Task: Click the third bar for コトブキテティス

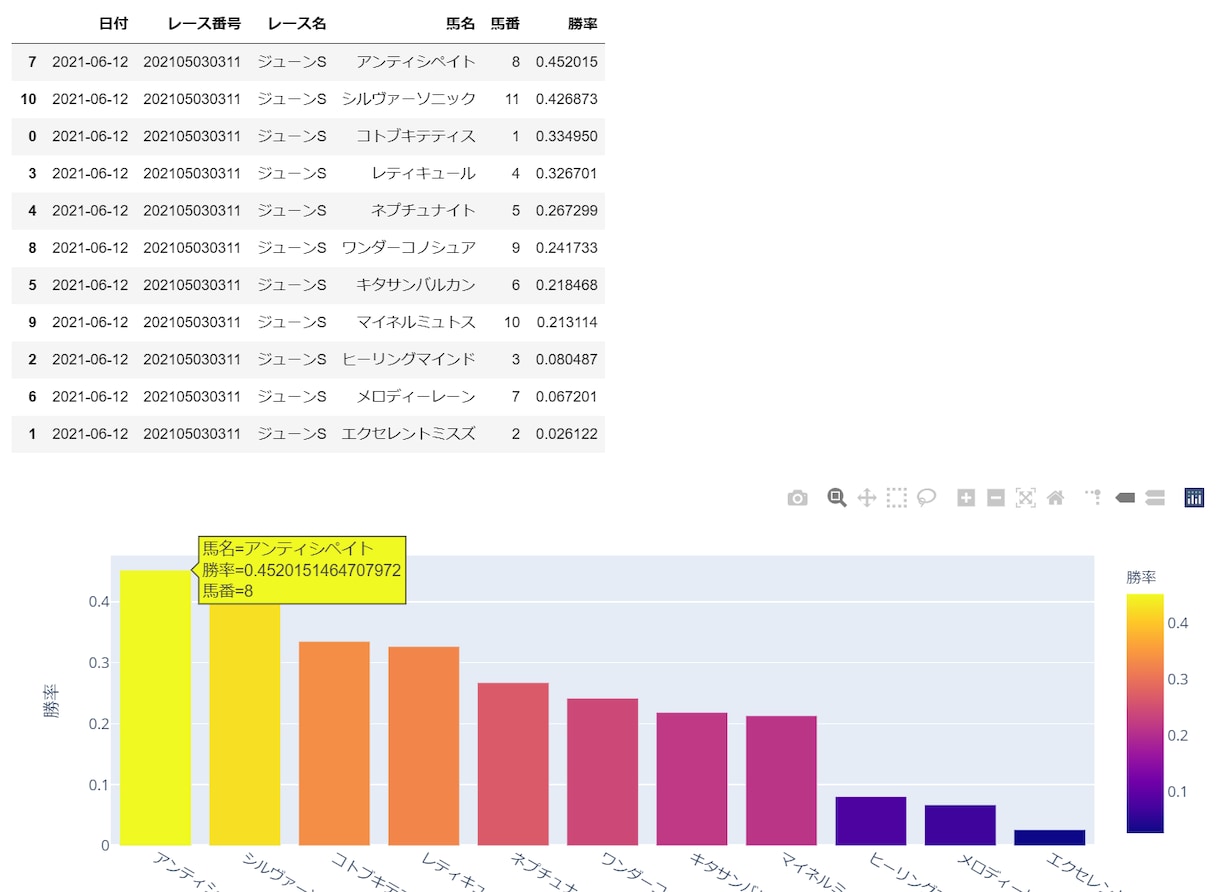Action: pos(334,743)
